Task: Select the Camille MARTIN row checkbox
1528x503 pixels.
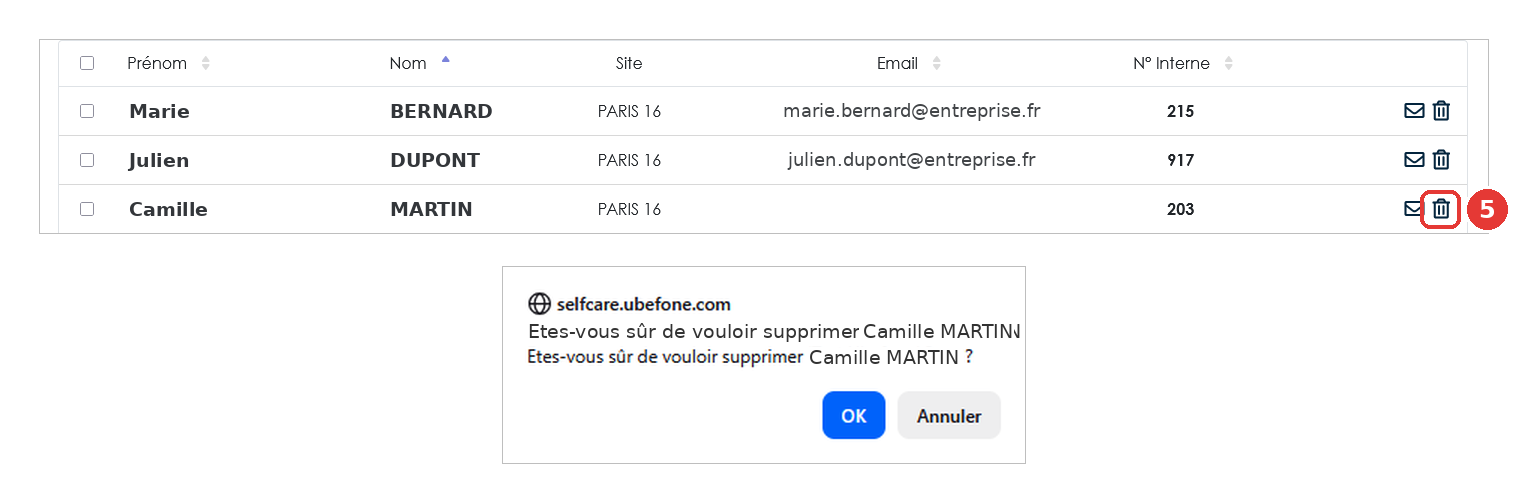Action: click(x=87, y=209)
